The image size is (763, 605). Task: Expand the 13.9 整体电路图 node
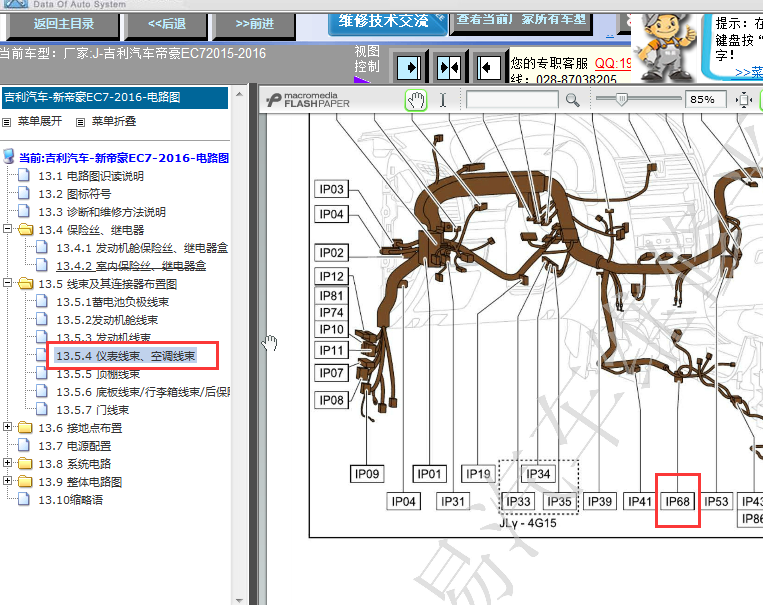(7, 480)
